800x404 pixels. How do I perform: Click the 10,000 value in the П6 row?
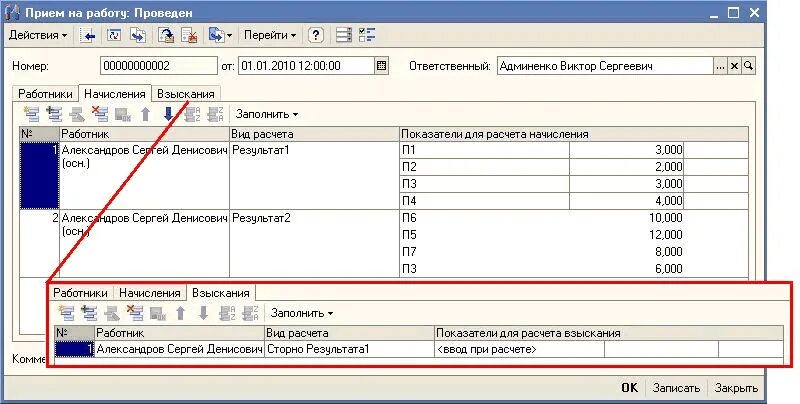pos(627,218)
